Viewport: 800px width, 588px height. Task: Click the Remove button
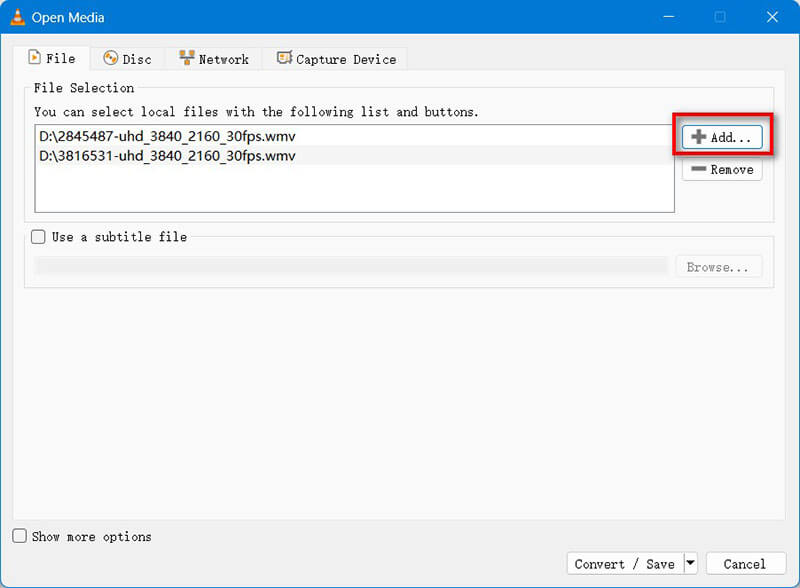(722, 169)
